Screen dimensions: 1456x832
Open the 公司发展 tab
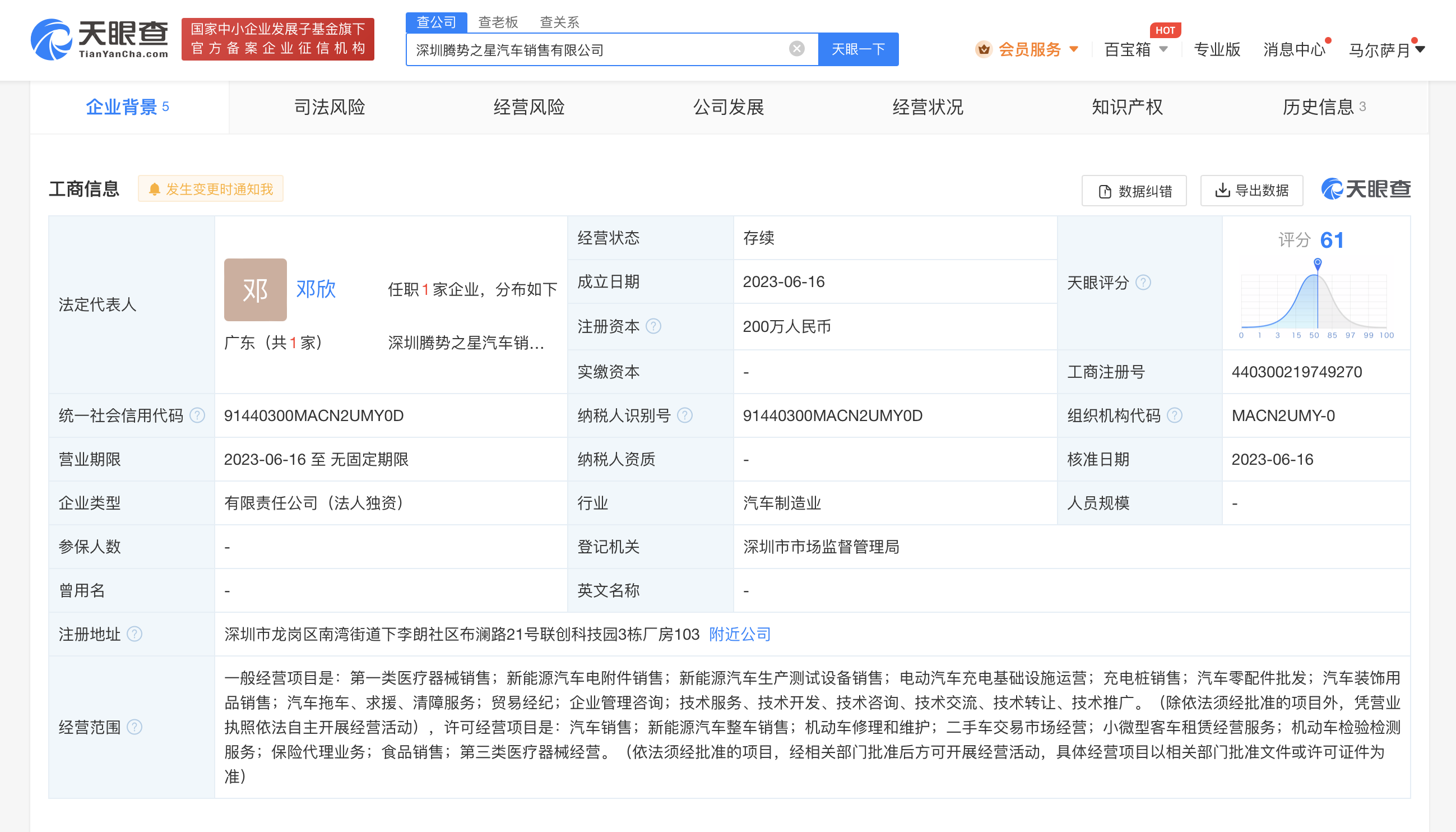tap(729, 107)
